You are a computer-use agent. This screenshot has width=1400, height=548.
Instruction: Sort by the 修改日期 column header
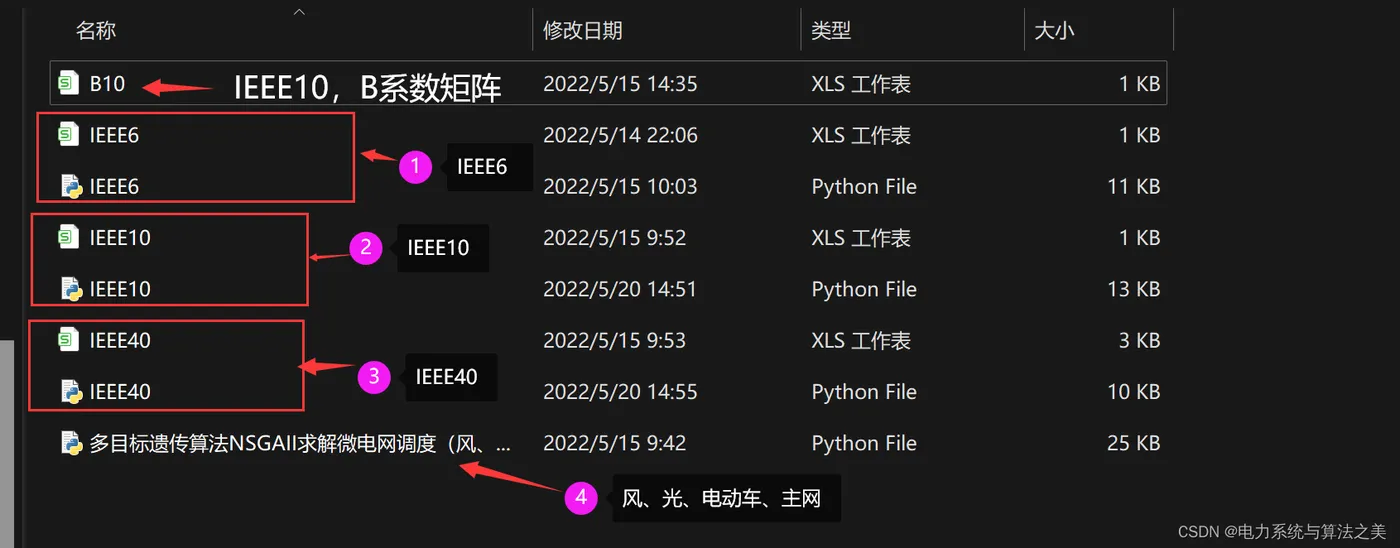[582, 31]
